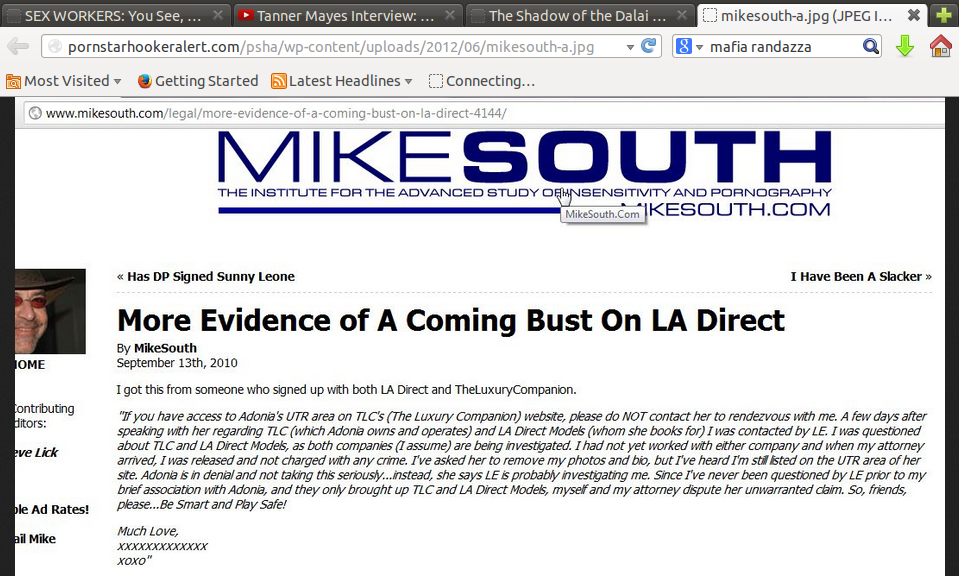Viewport: 959px width, 576px height.
Task: Click the HOME sidebar link
Action: click(x=30, y=364)
